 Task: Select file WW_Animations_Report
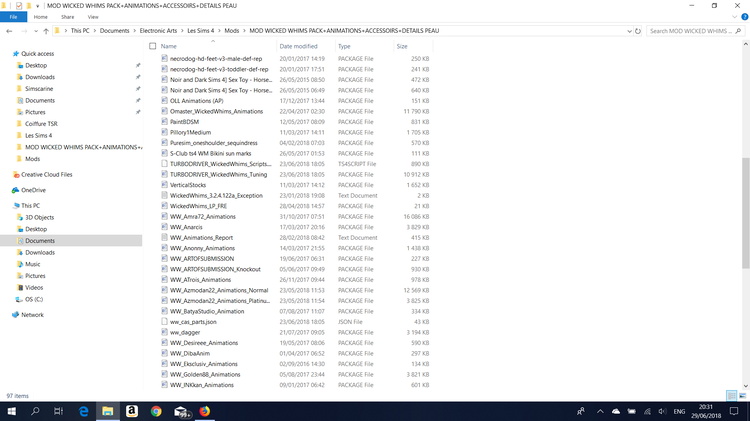click(x=201, y=238)
